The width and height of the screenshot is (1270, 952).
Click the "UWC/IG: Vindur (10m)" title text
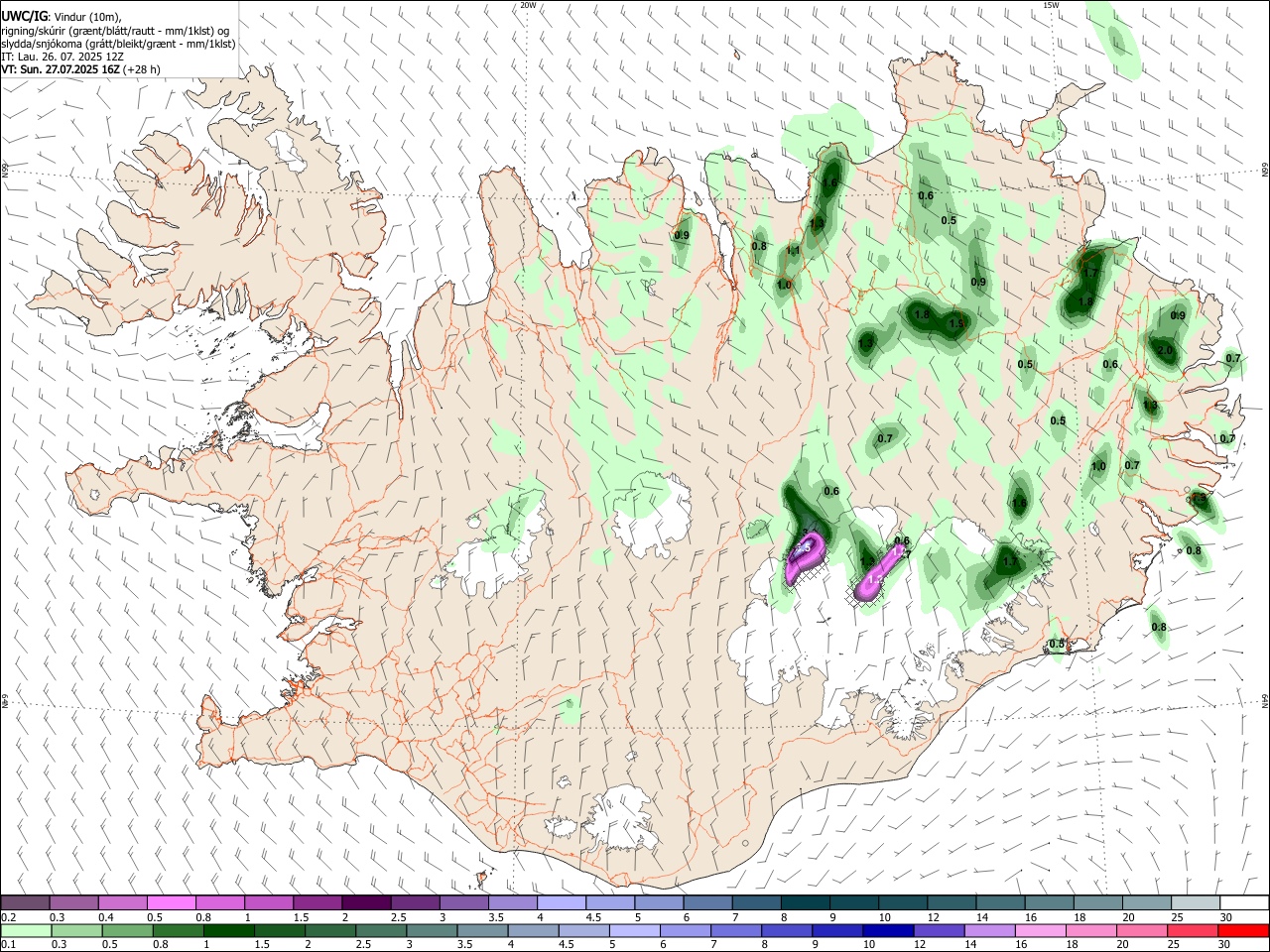(61, 16)
